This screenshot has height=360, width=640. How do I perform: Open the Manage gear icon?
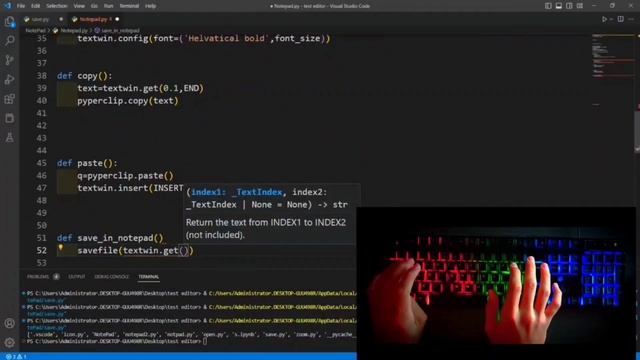pyautogui.click(x=9, y=342)
